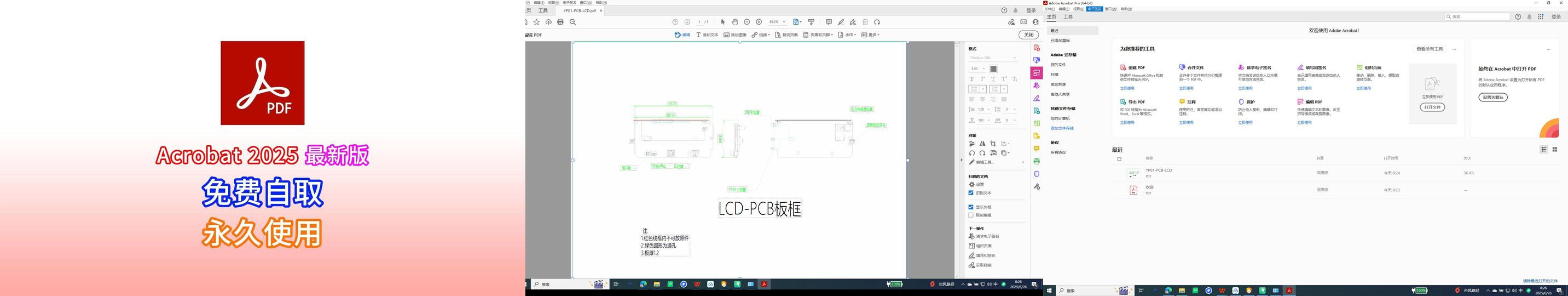Click the 查看所有工具 button
This screenshot has height=296, width=1568.
tap(1429, 49)
